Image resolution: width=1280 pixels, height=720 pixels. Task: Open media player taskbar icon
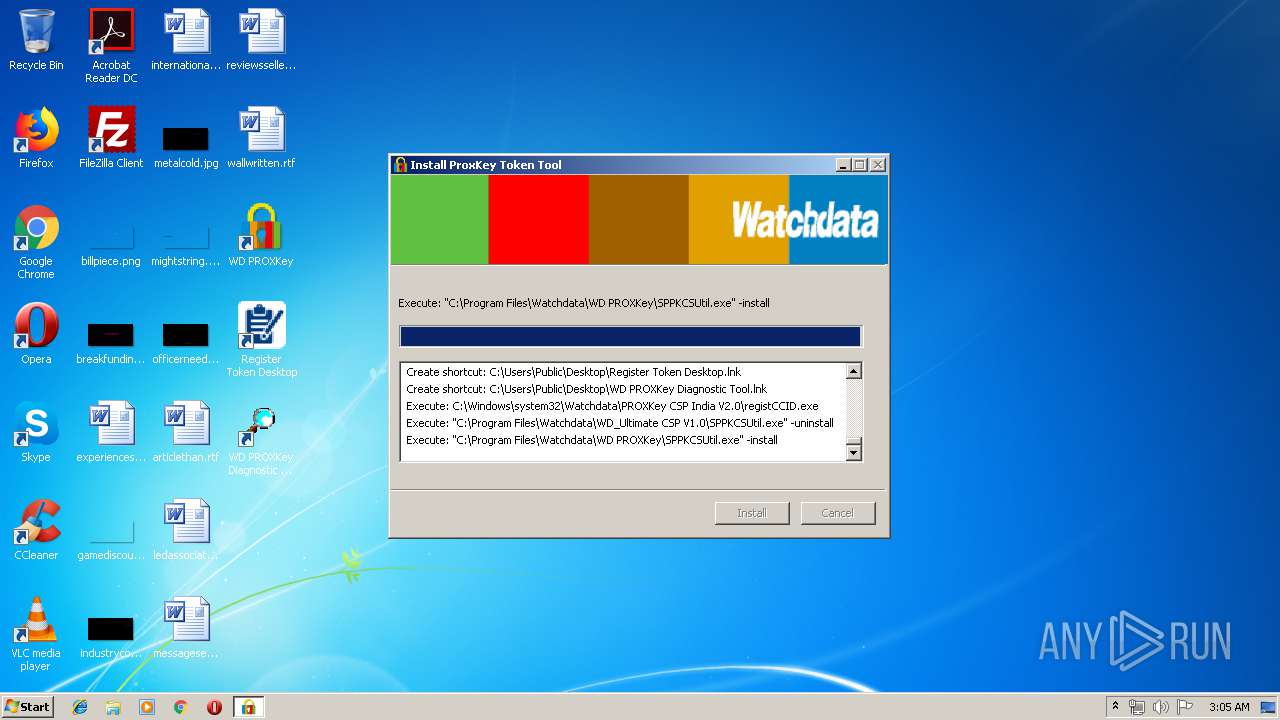pyautogui.click(x=147, y=707)
